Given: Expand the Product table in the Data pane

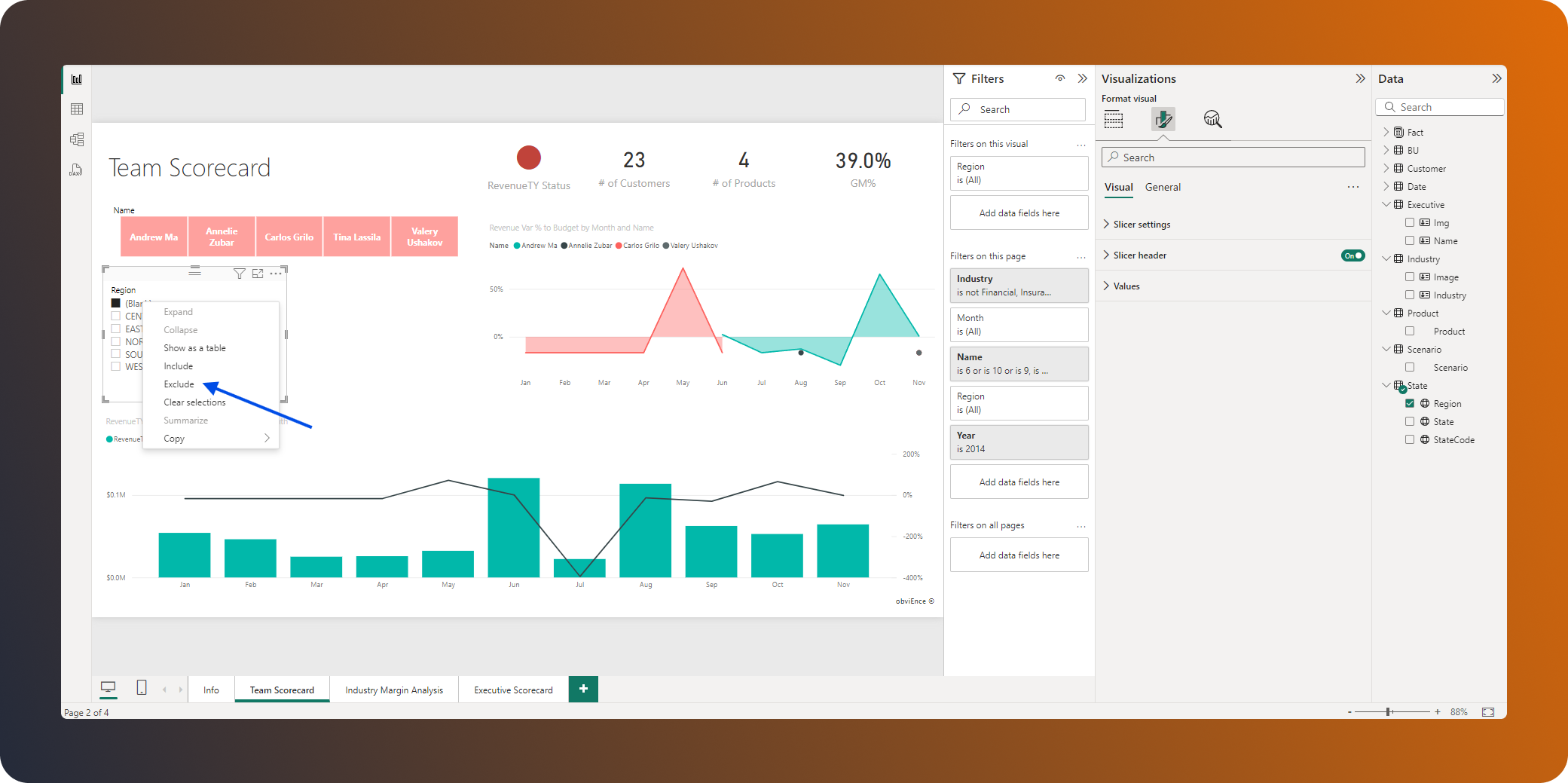Looking at the screenshot, I should coord(1386,313).
